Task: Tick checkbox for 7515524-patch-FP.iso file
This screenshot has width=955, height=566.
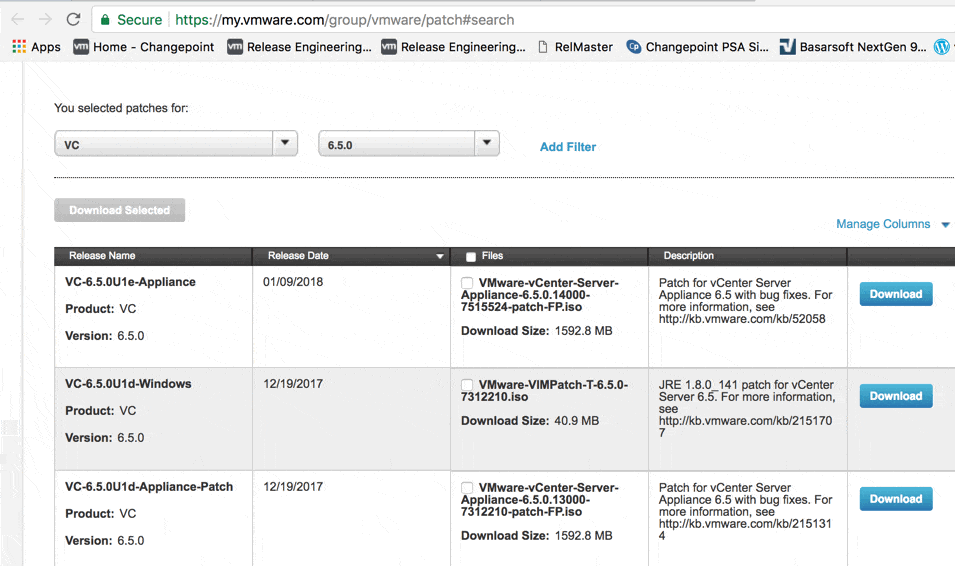Action: click(x=467, y=283)
